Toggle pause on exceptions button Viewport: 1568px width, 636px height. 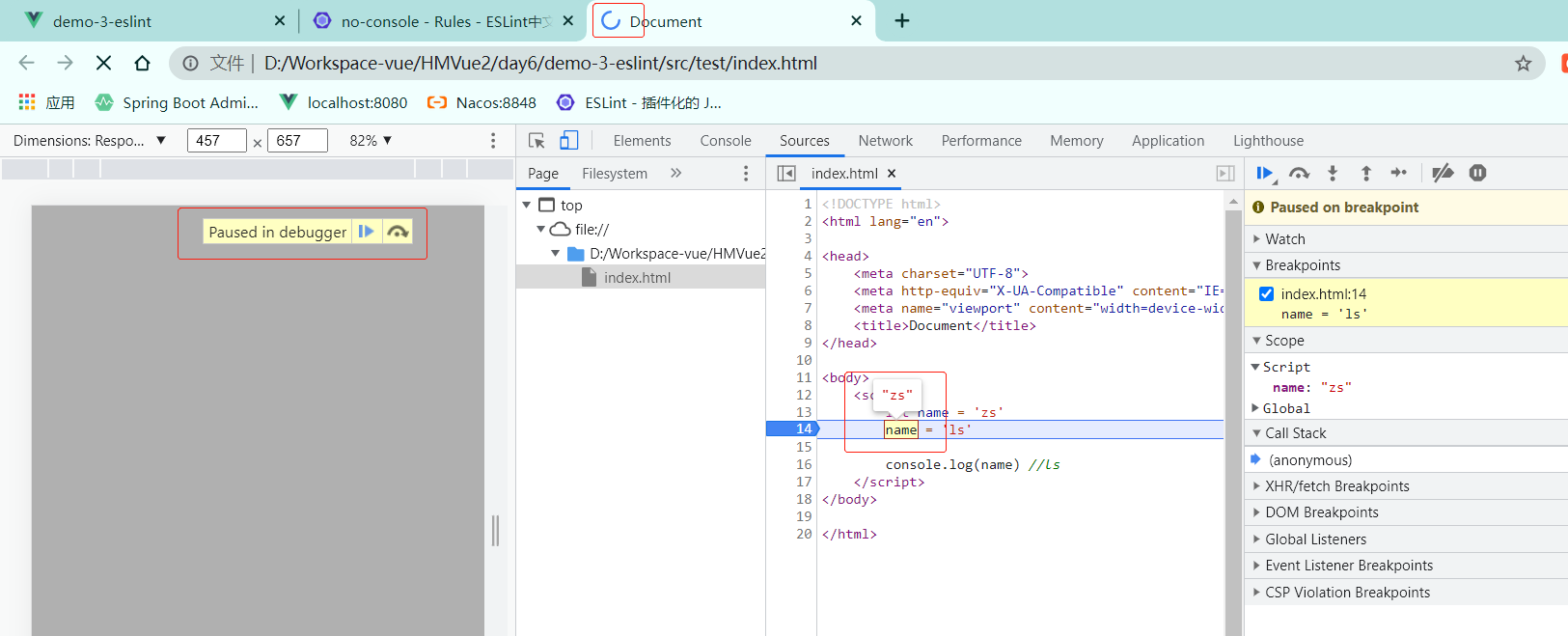[1477, 173]
